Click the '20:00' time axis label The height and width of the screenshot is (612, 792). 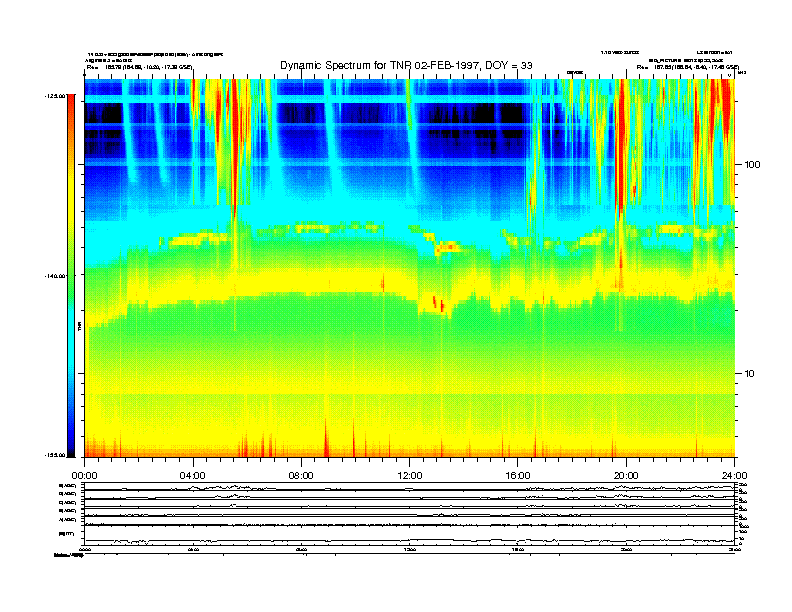click(x=626, y=476)
